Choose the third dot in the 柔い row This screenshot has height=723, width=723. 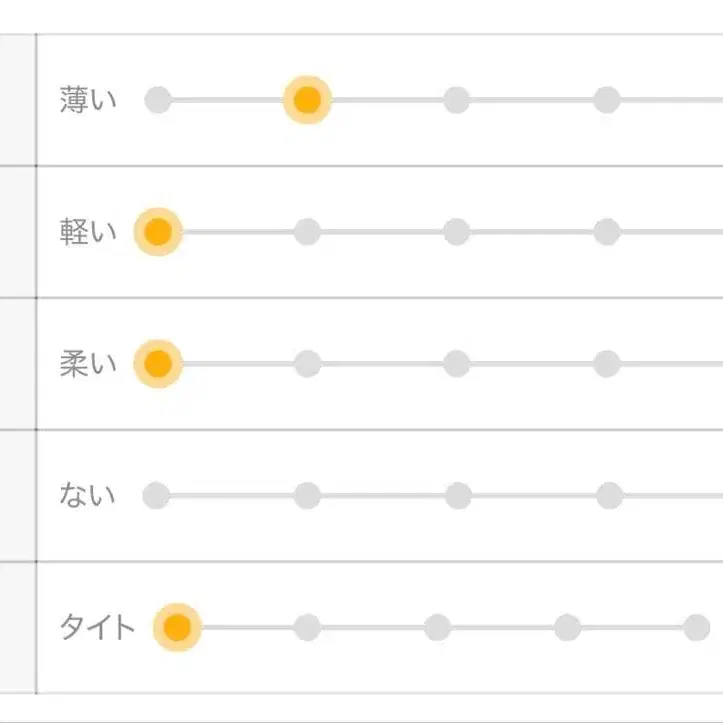click(x=456, y=364)
